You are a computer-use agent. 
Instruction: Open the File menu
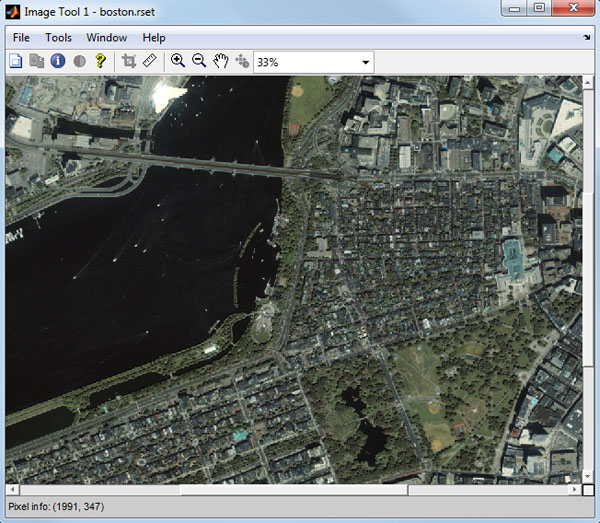pos(21,37)
